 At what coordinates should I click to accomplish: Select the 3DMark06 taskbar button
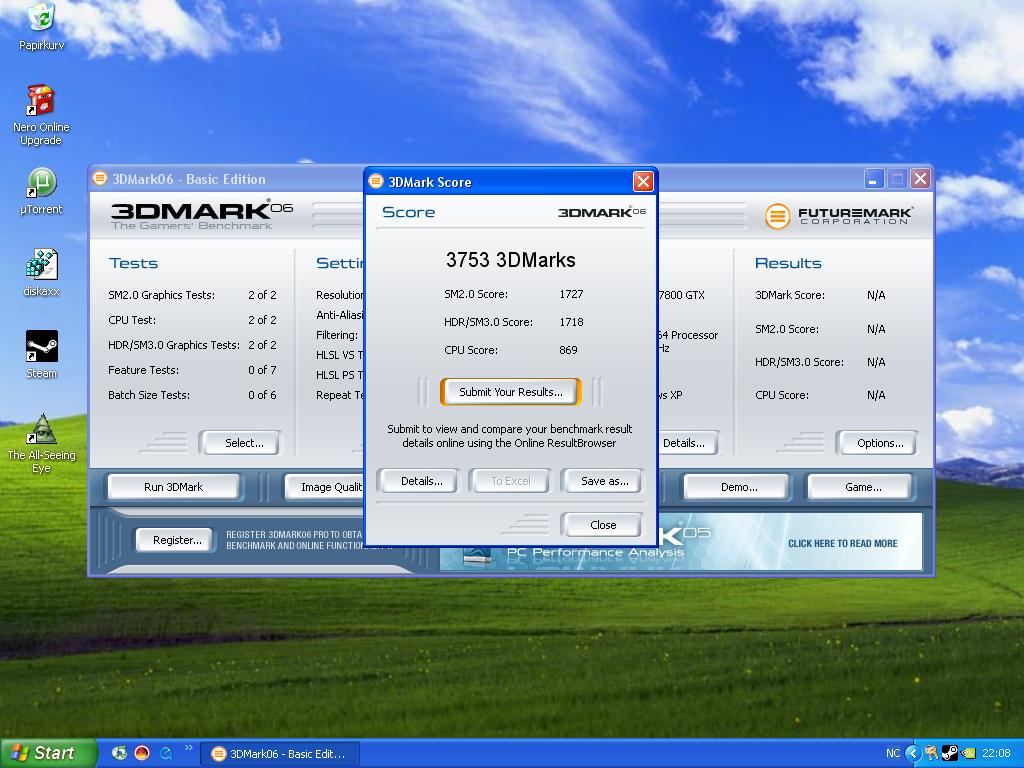pyautogui.click(x=280, y=754)
